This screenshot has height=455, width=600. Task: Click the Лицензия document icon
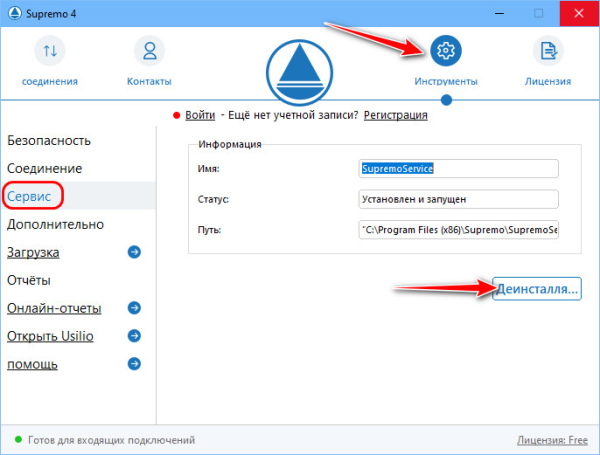tap(547, 51)
